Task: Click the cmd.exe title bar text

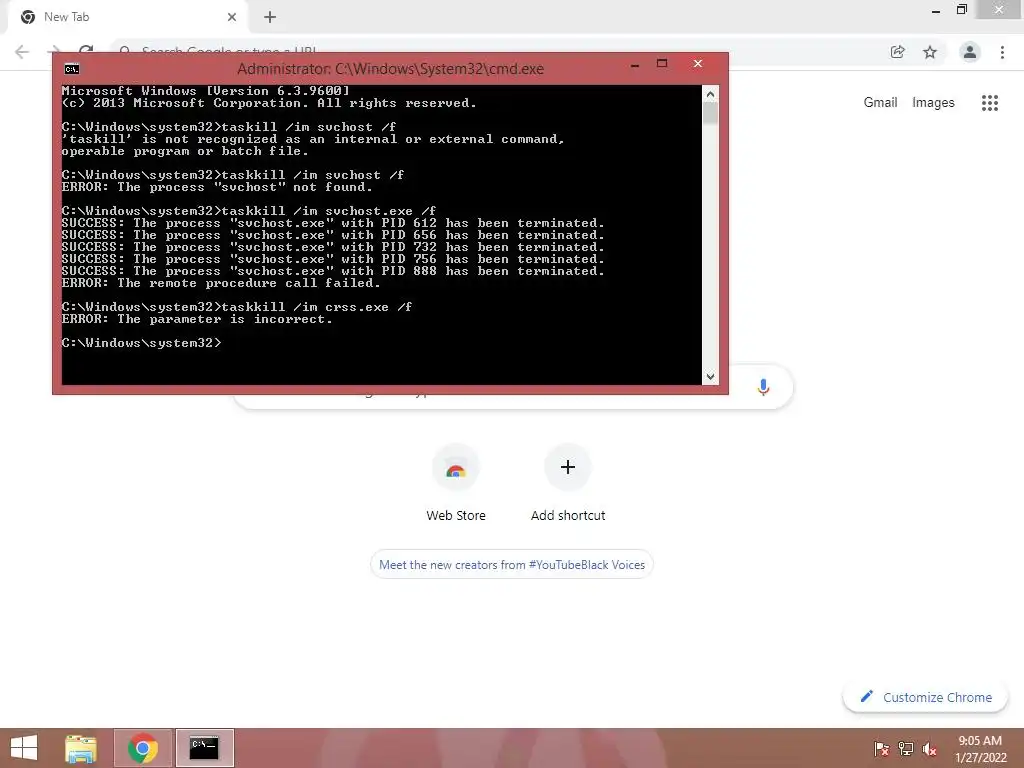Action: pyautogui.click(x=391, y=69)
